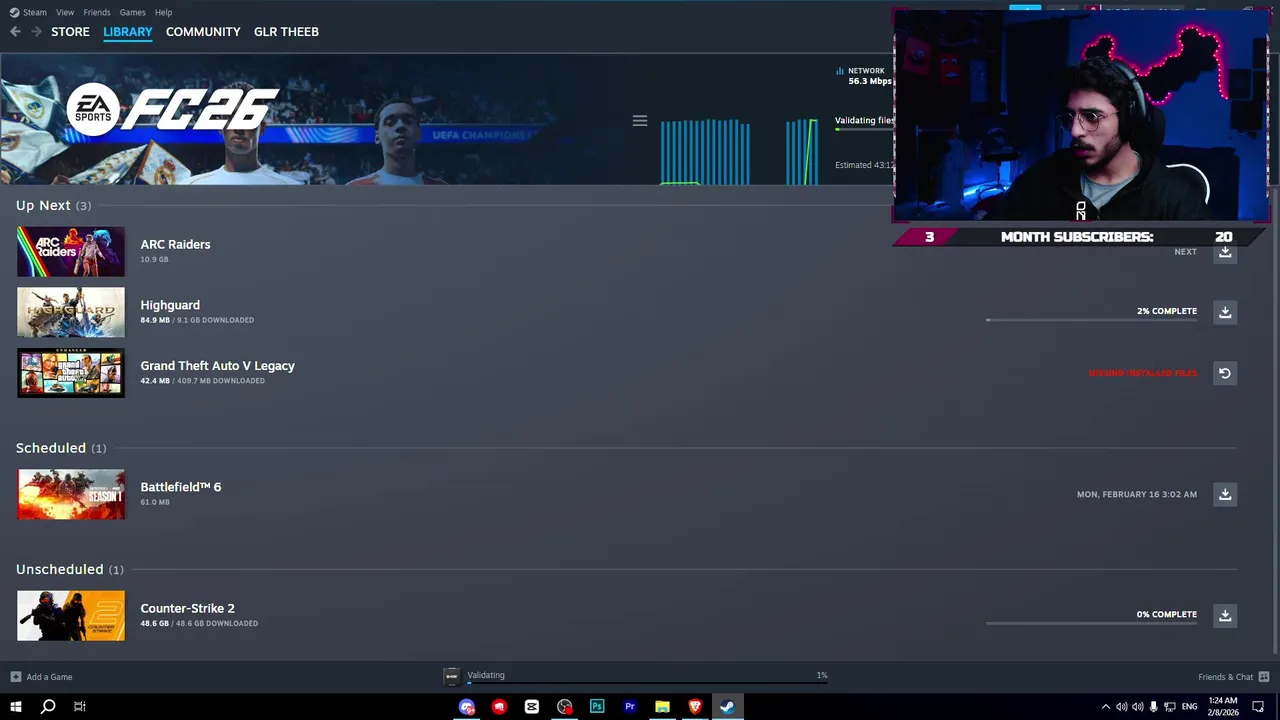Switch to the COMMUNITY tab

coord(203,32)
